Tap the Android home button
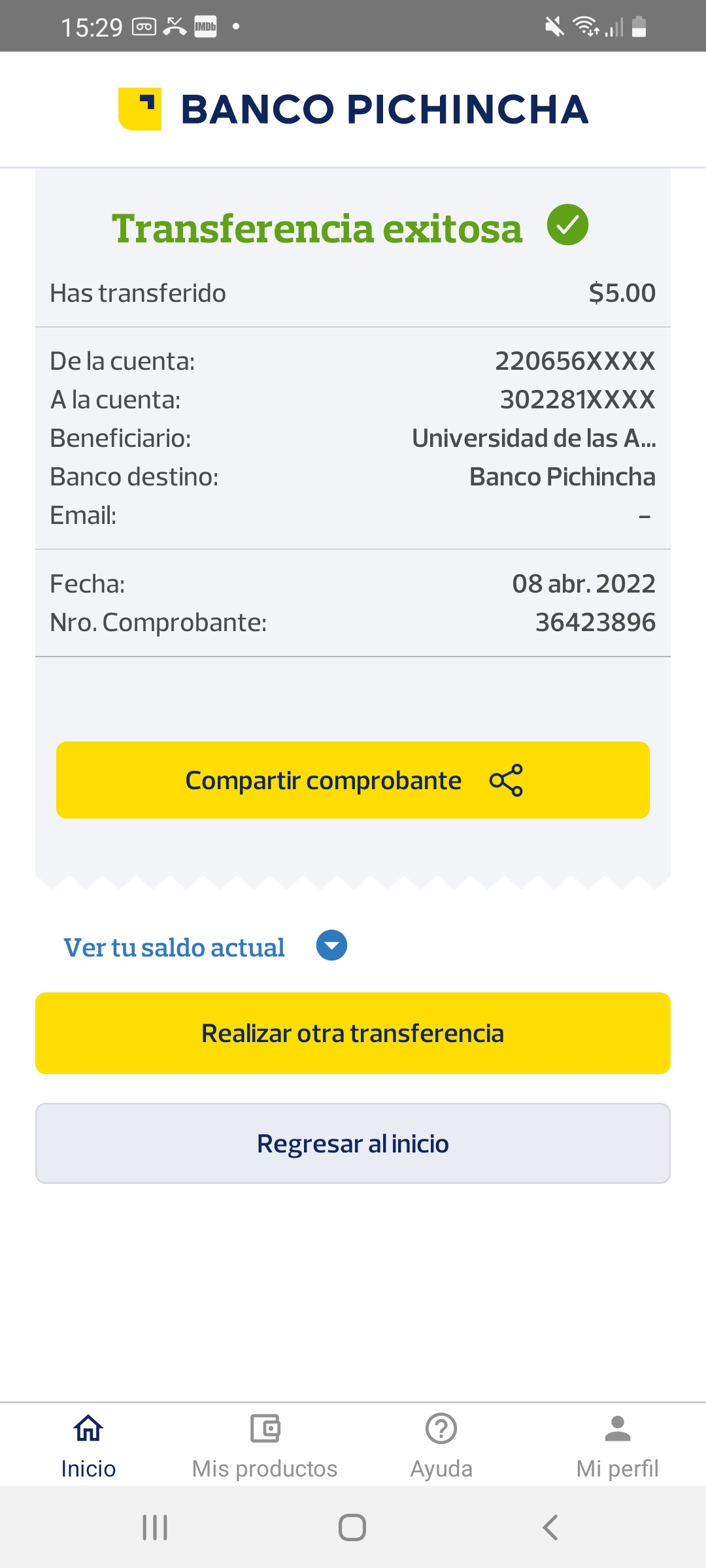Viewport: 706px width, 1568px height. [352, 1527]
